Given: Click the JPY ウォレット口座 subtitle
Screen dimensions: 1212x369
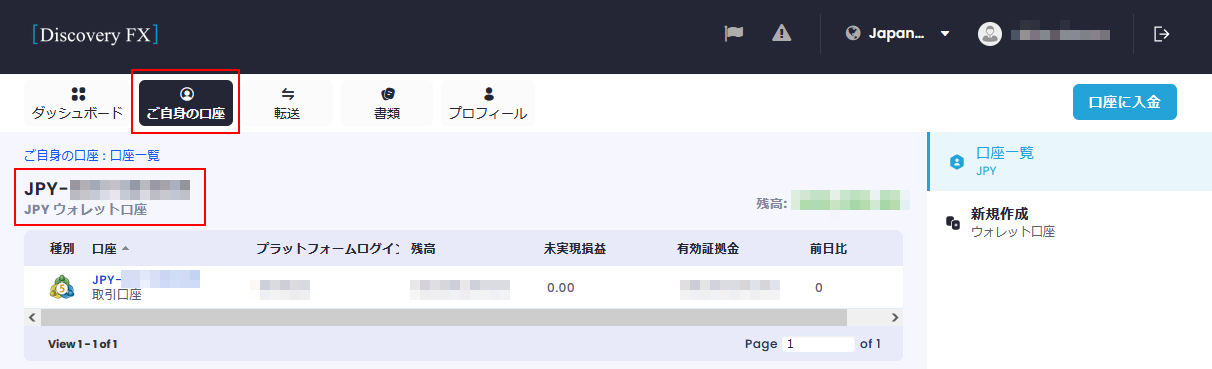Looking at the screenshot, I should 85,210.
